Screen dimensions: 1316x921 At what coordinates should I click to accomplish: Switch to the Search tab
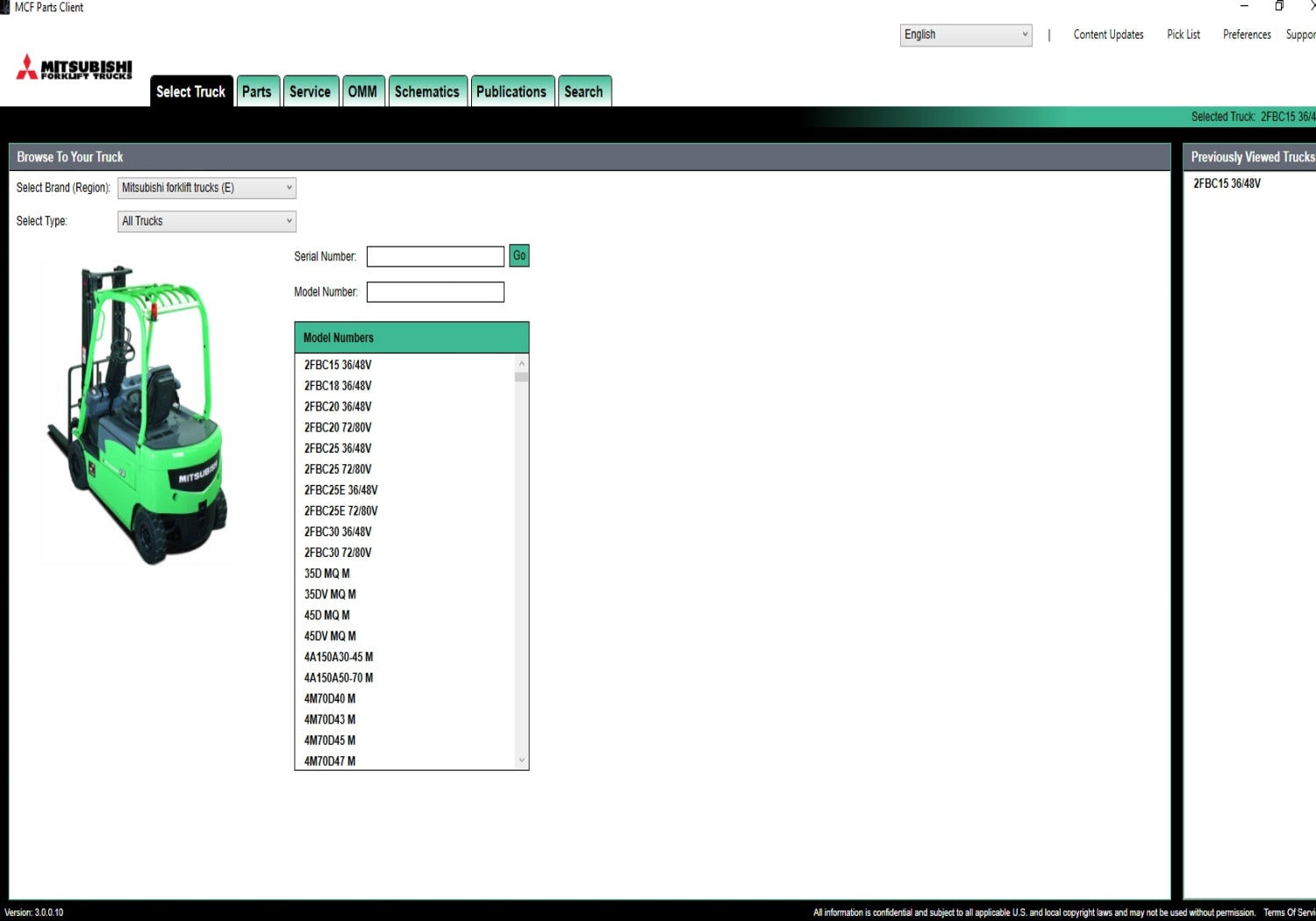click(x=583, y=91)
